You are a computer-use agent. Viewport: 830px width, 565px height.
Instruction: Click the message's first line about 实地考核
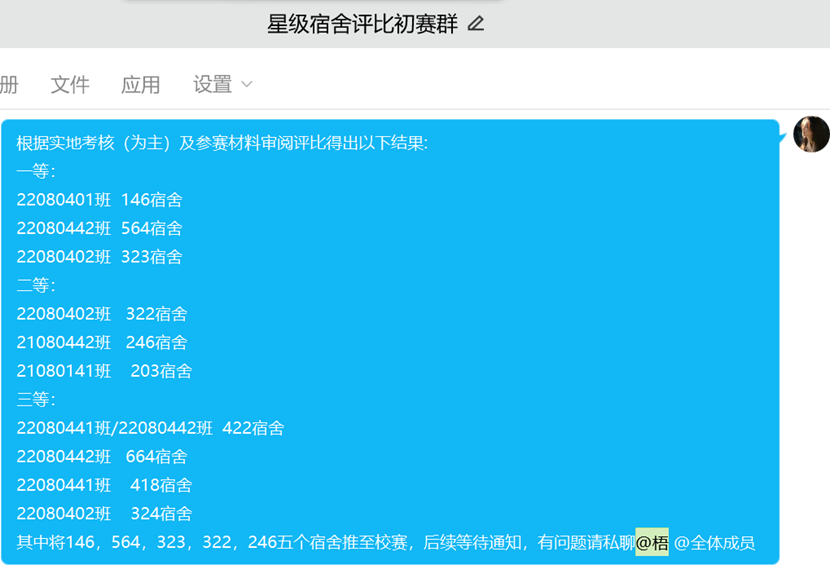pos(222,143)
